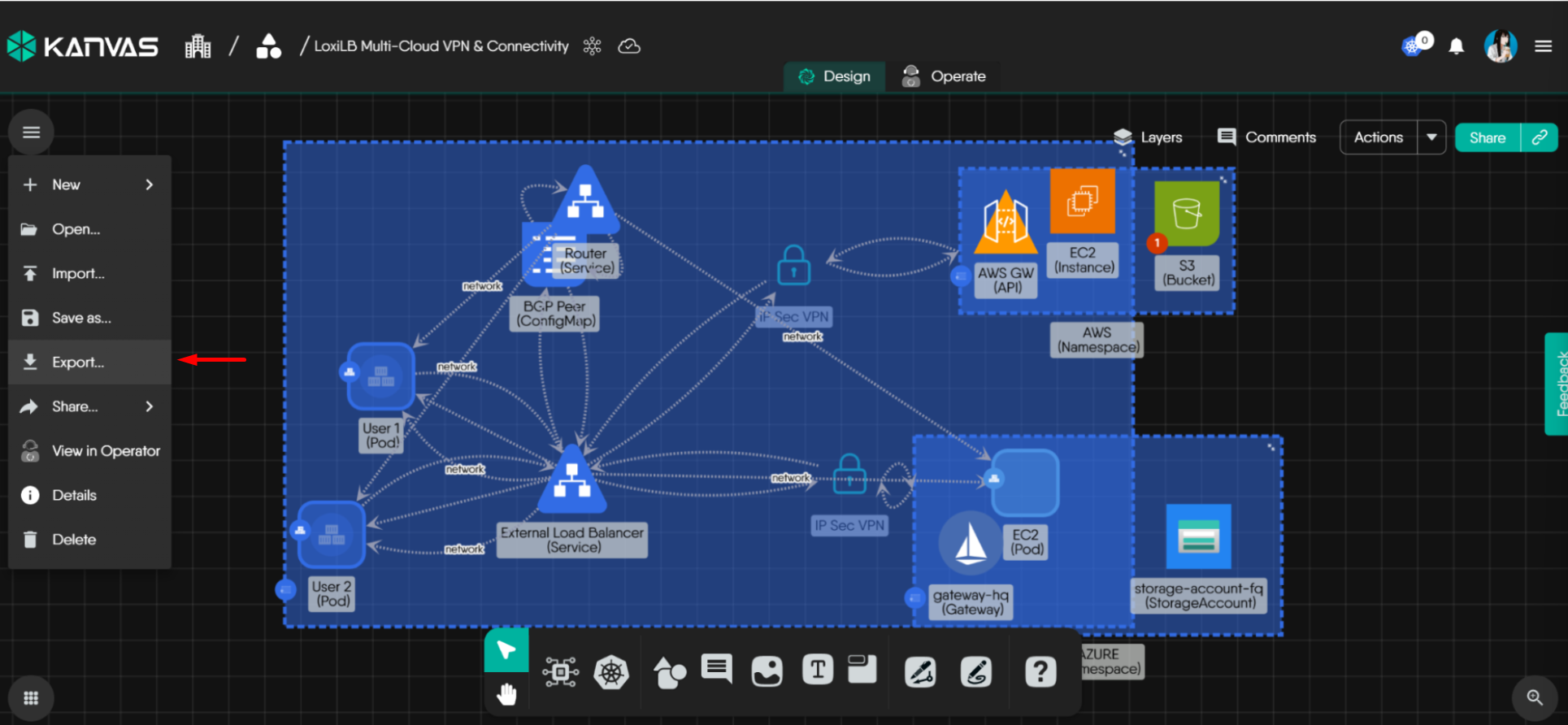1568x725 pixels.
Task: Activate the hand pan tool
Action: coord(506,694)
